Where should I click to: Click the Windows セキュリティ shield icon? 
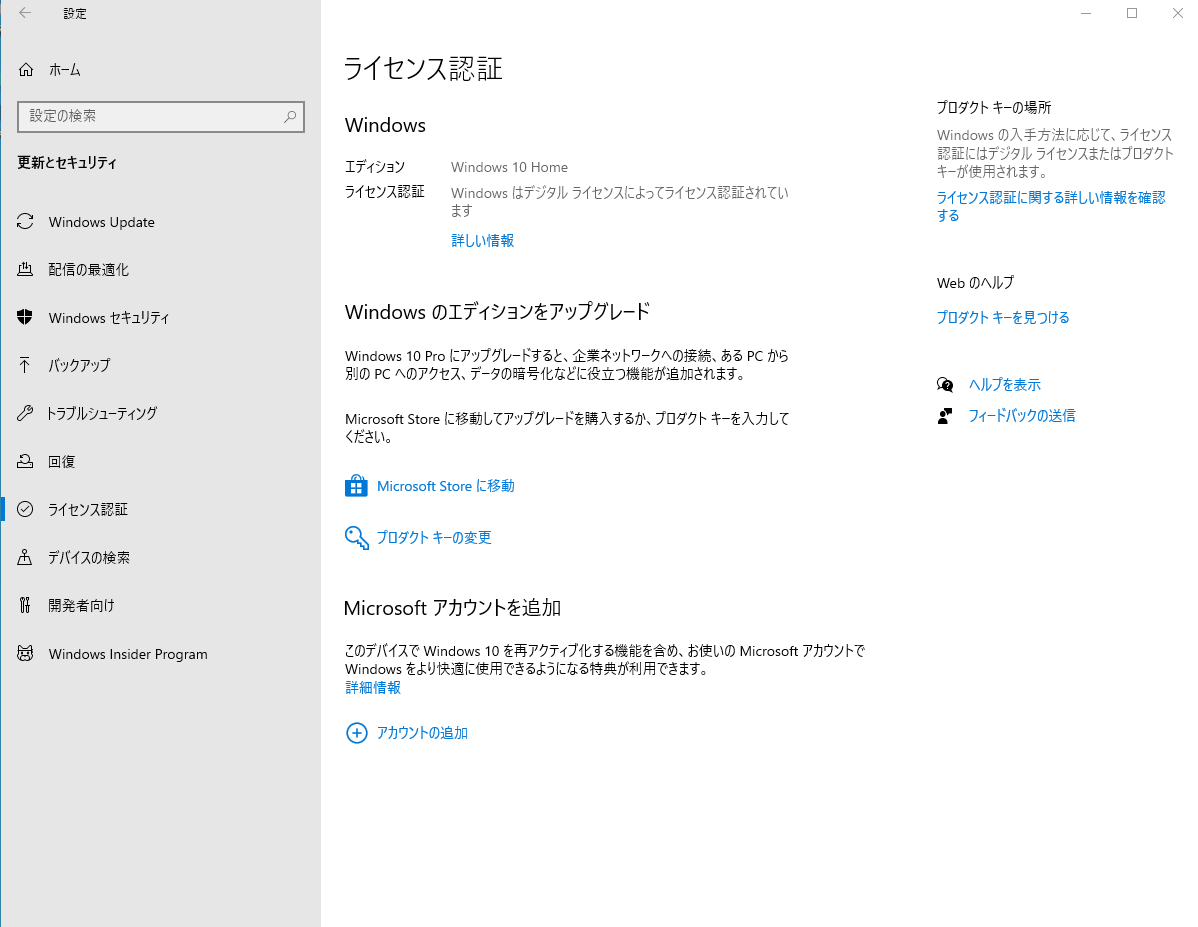[x=26, y=318]
